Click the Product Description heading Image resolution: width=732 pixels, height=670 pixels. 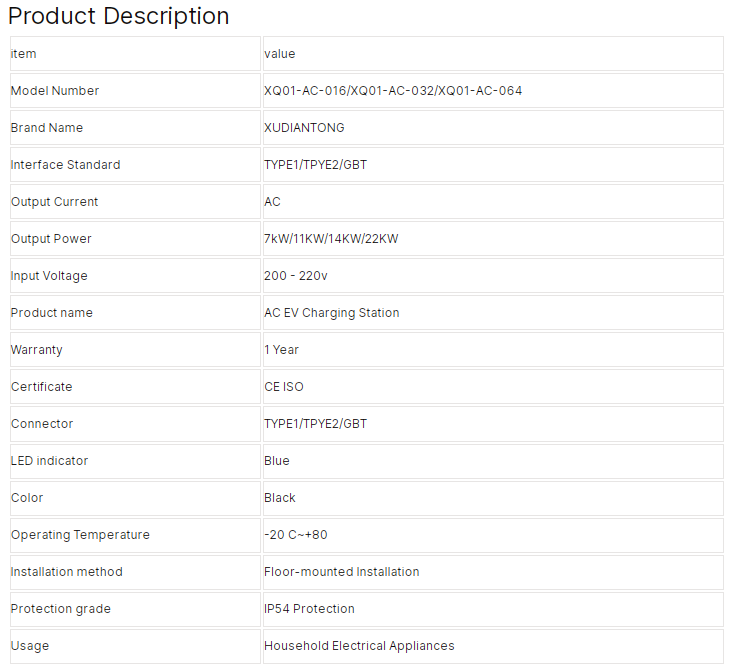click(x=119, y=16)
